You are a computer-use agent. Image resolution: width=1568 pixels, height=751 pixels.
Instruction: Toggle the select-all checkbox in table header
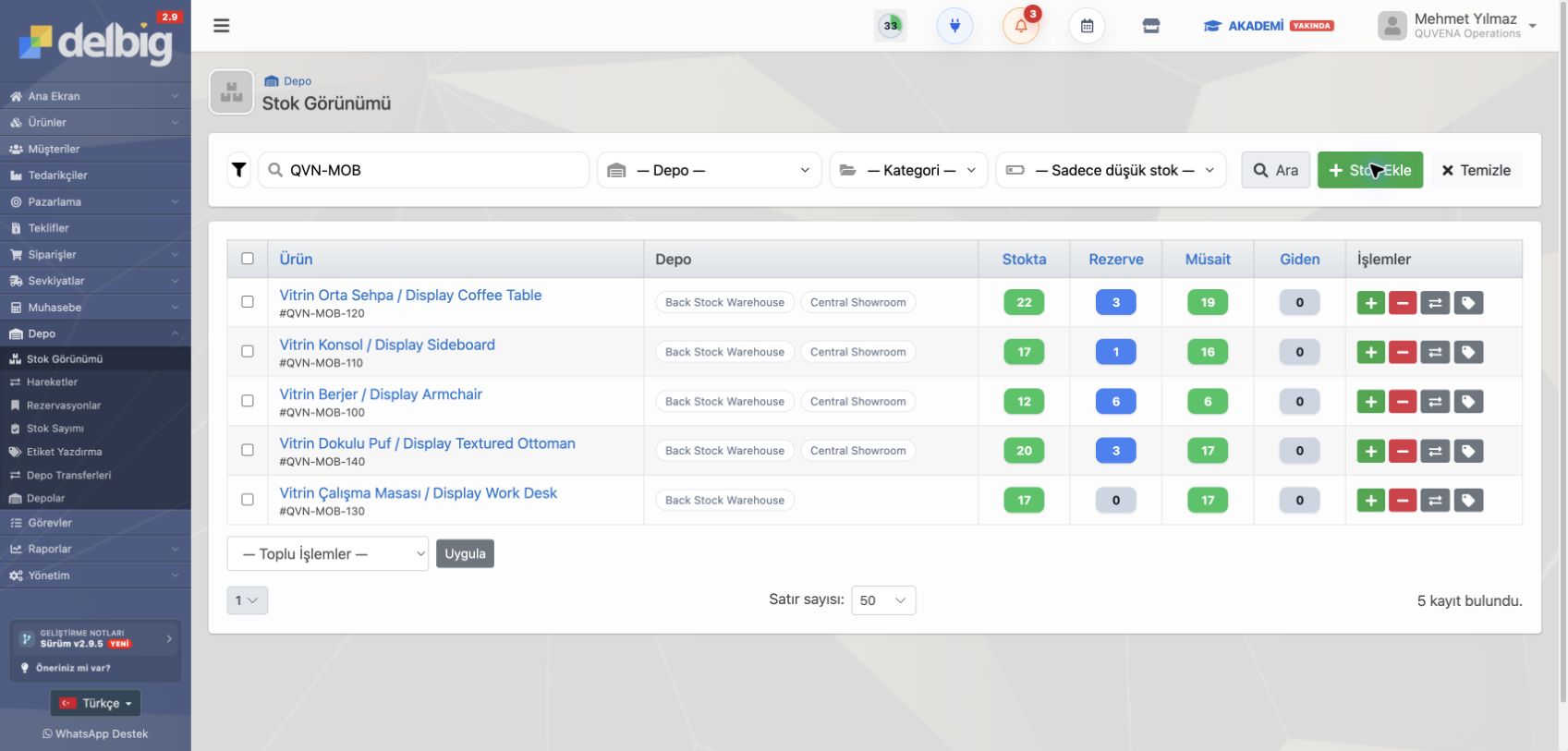click(x=248, y=259)
